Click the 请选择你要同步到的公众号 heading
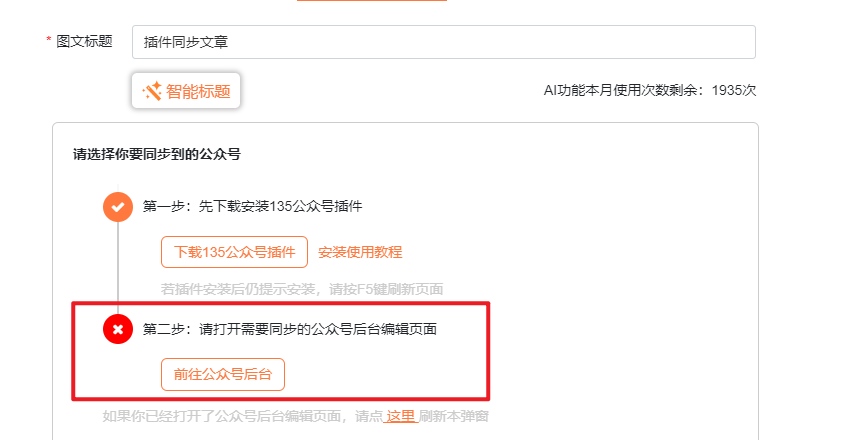 156,154
